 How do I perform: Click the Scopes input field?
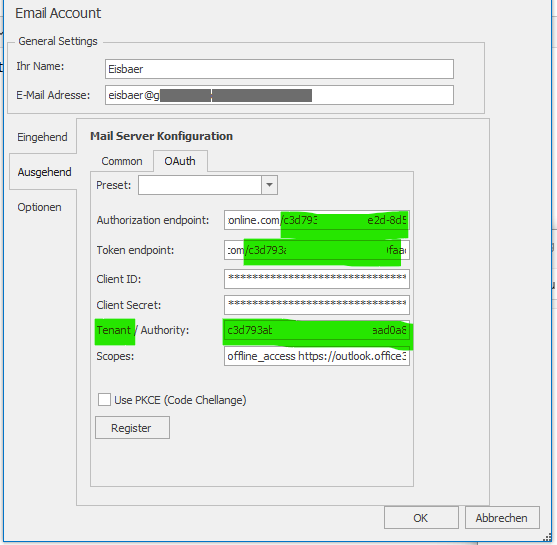pos(317,356)
